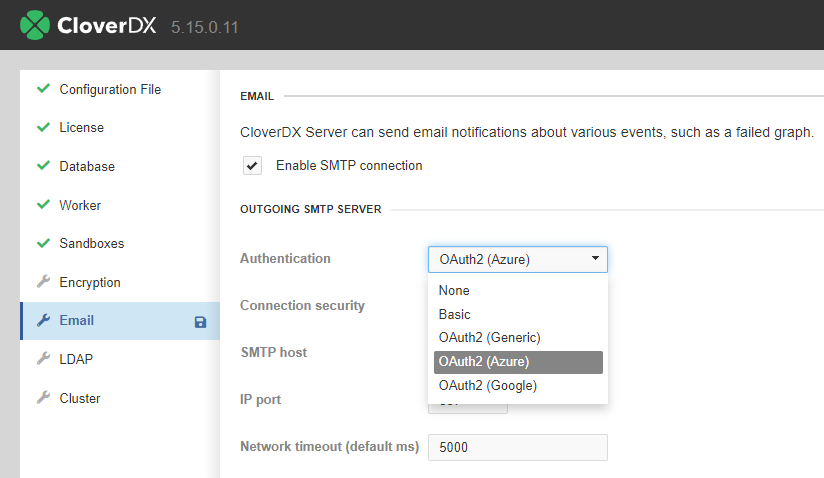Click the wrench icon beside Cluster
Viewport: 824px width, 478px height.
point(43,398)
